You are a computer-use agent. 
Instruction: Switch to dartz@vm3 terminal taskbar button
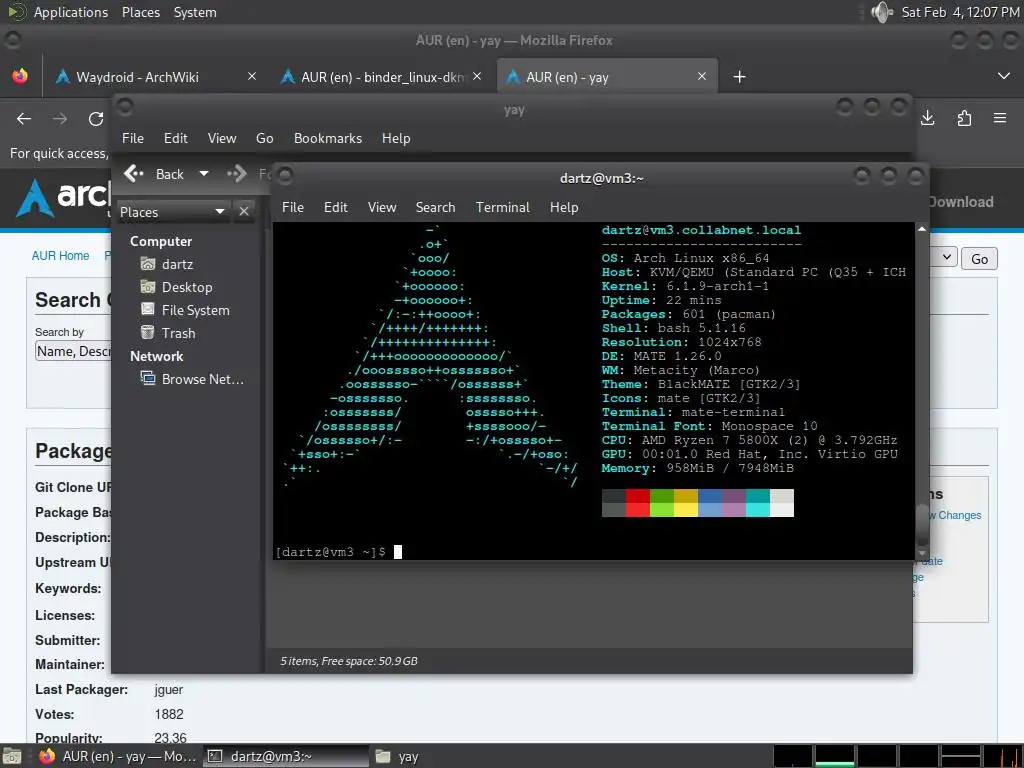tap(286, 756)
